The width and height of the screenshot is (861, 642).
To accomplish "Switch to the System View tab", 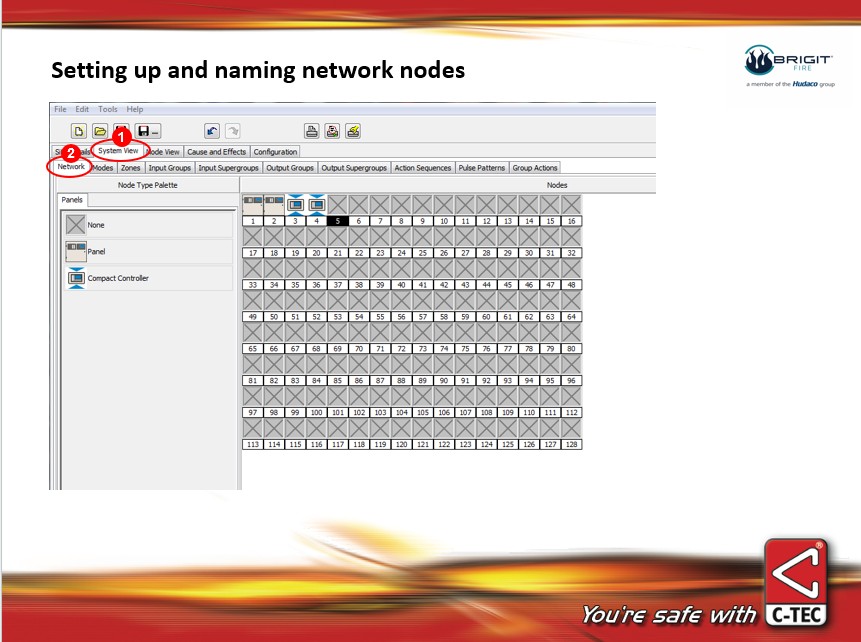I will pyautogui.click(x=118, y=151).
